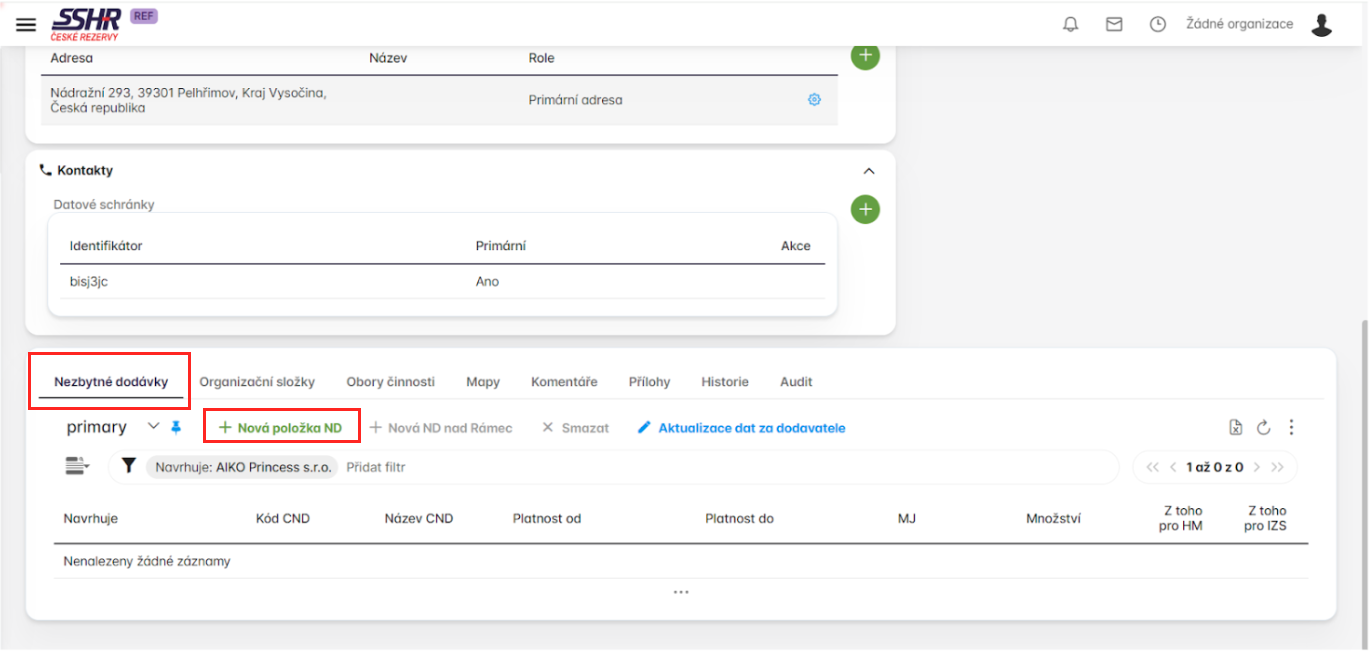The image size is (1372, 652).
Task: Open the primary view dropdown
Action: (153, 426)
